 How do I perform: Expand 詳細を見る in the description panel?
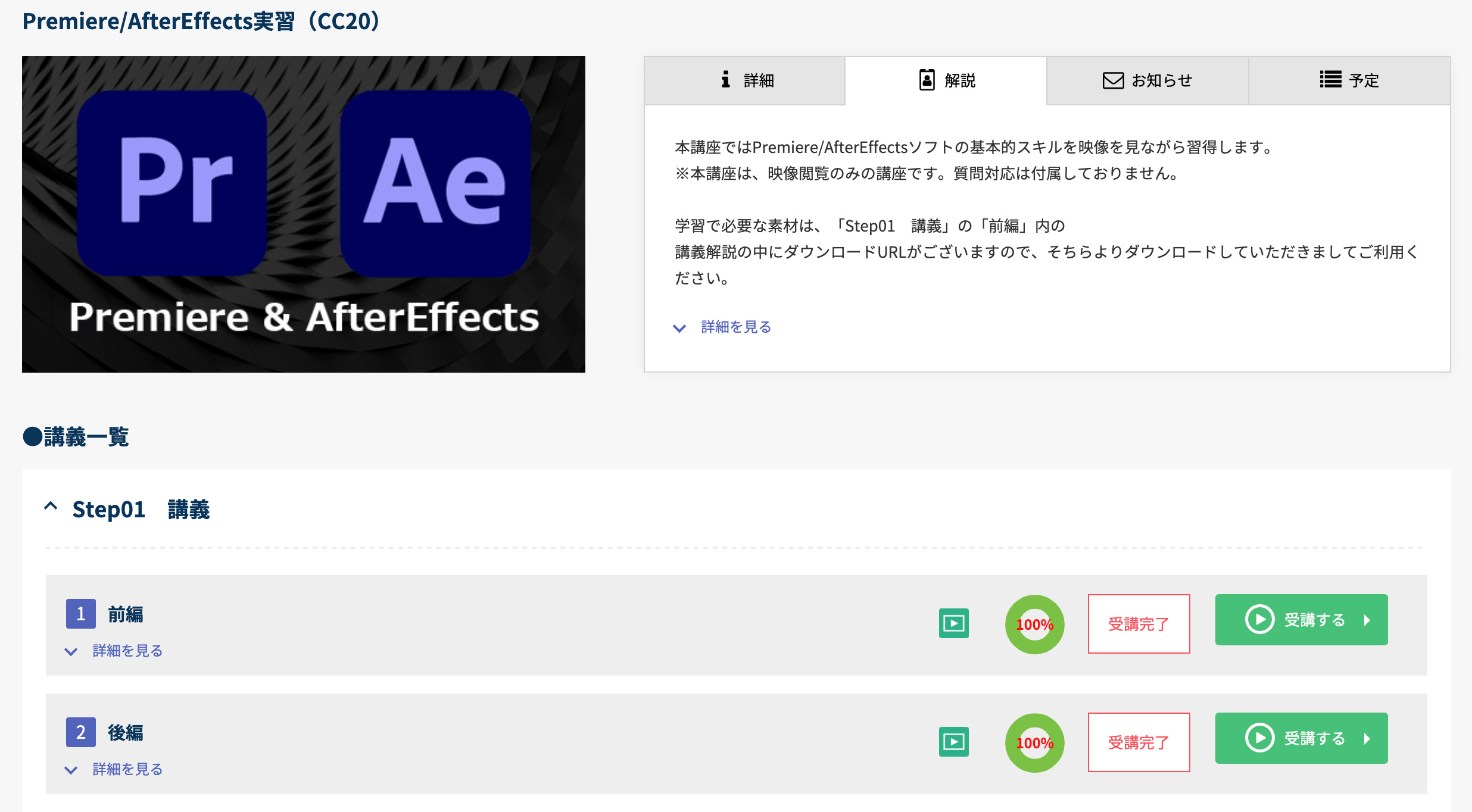tap(736, 327)
